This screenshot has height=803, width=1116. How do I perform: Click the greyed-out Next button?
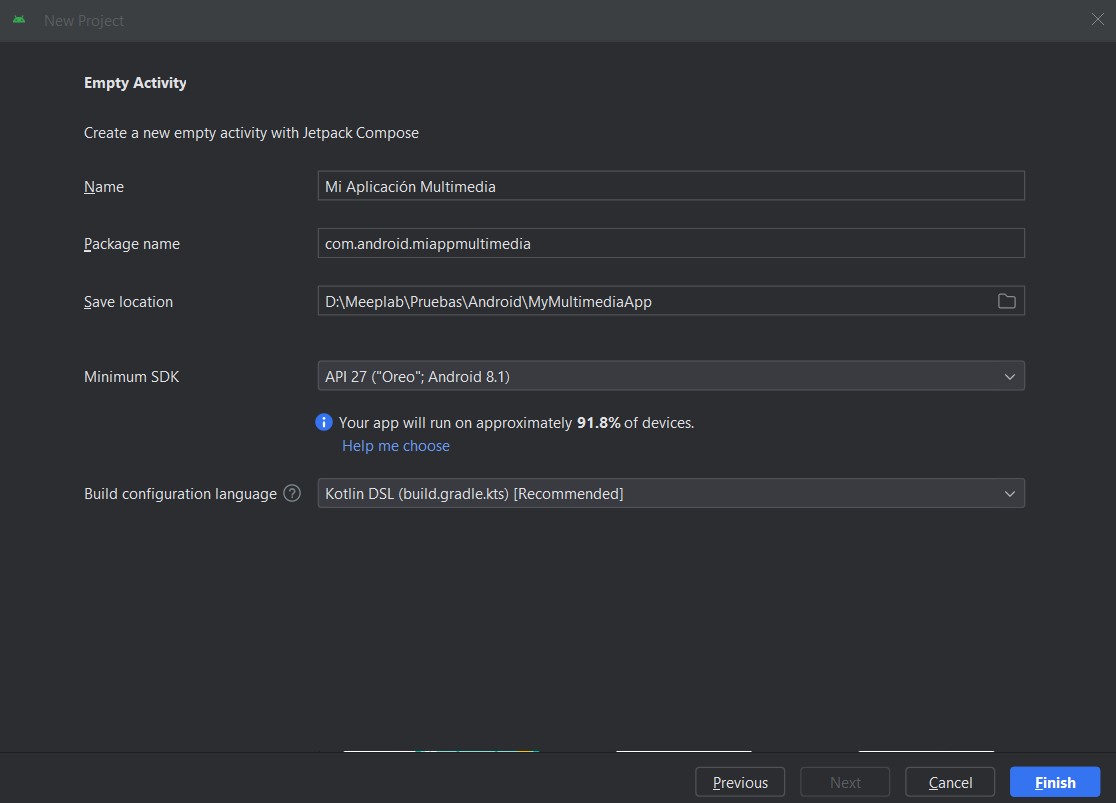pyautogui.click(x=845, y=782)
